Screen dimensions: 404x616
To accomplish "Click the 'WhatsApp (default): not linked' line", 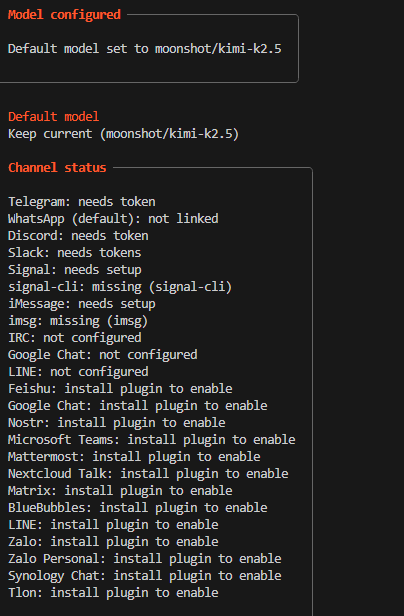I will pyautogui.click(x=113, y=219).
